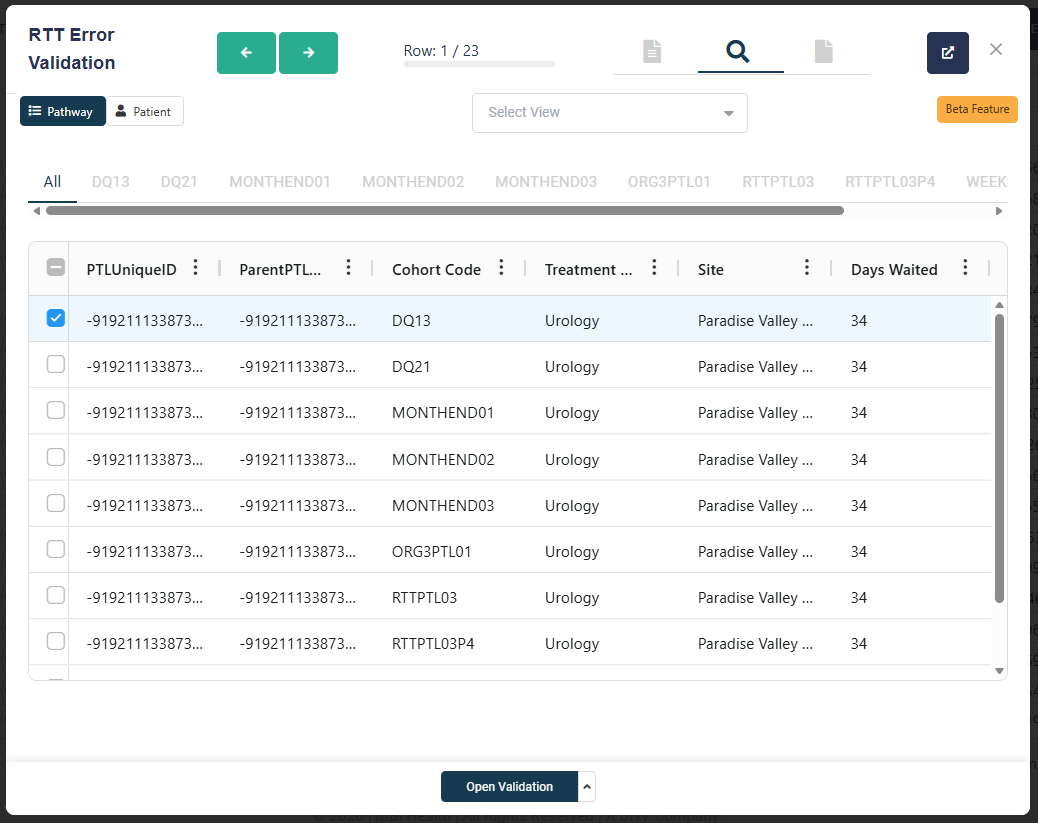Viewport: 1038px width, 823px height.
Task: Click the open-in-new-window icon button
Action: pyautogui.click(x=947, y=53)
